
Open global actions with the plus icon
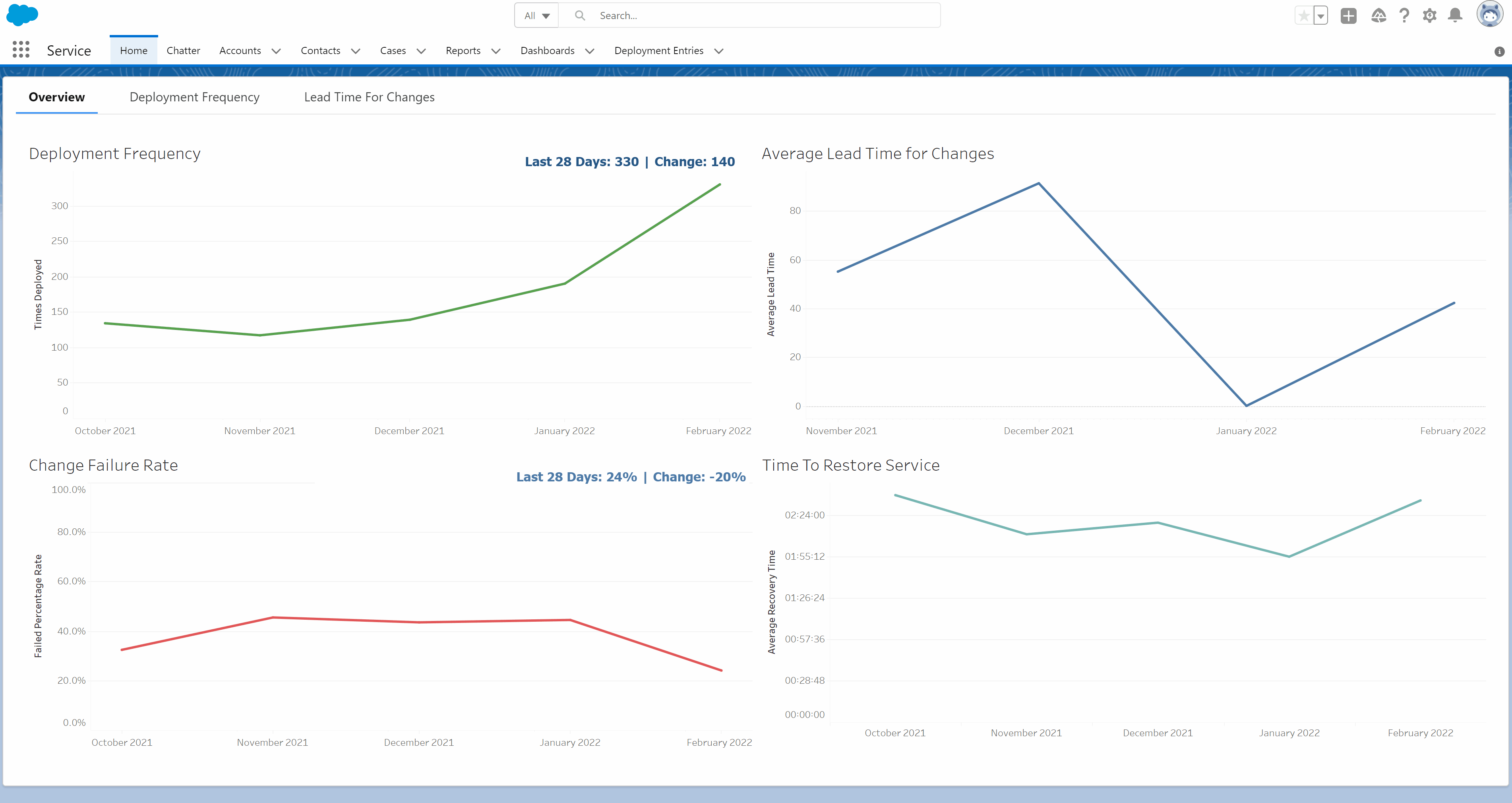pyautogui.click(x=1348, y=15)
